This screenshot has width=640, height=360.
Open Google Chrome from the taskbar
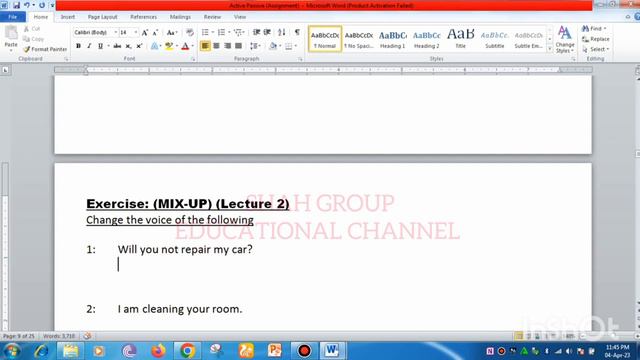(x=187, y=351)
